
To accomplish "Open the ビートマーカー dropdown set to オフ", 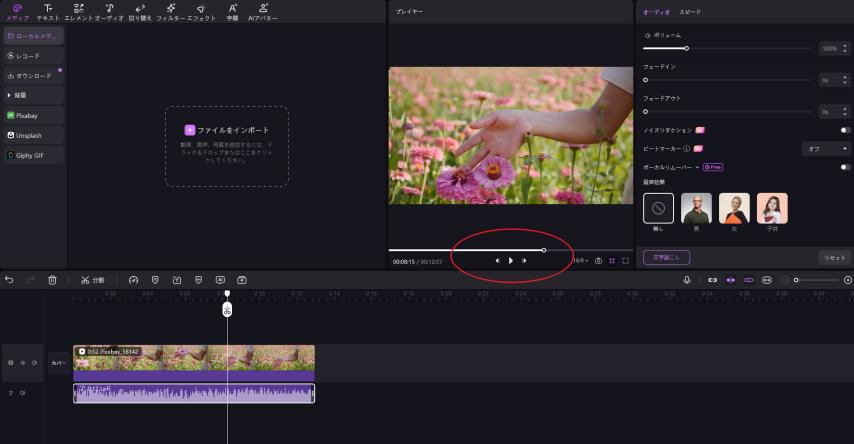I will [826, 148].
